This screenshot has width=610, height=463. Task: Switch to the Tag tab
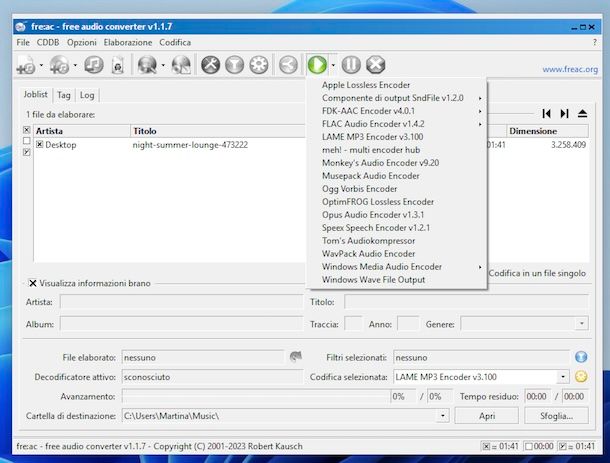[64, 95]
